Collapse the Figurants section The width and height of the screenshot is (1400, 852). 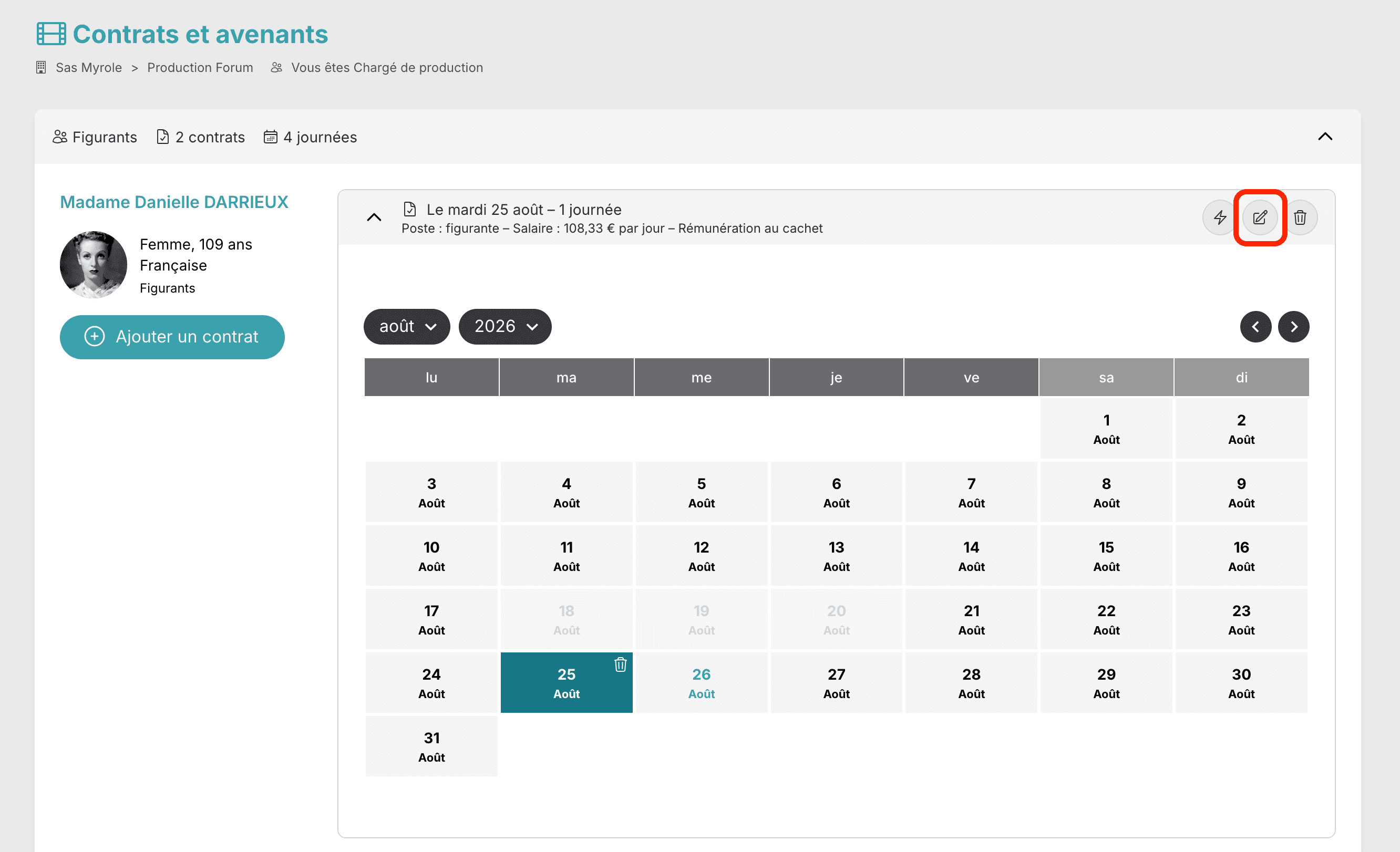tap(1324, 137)
